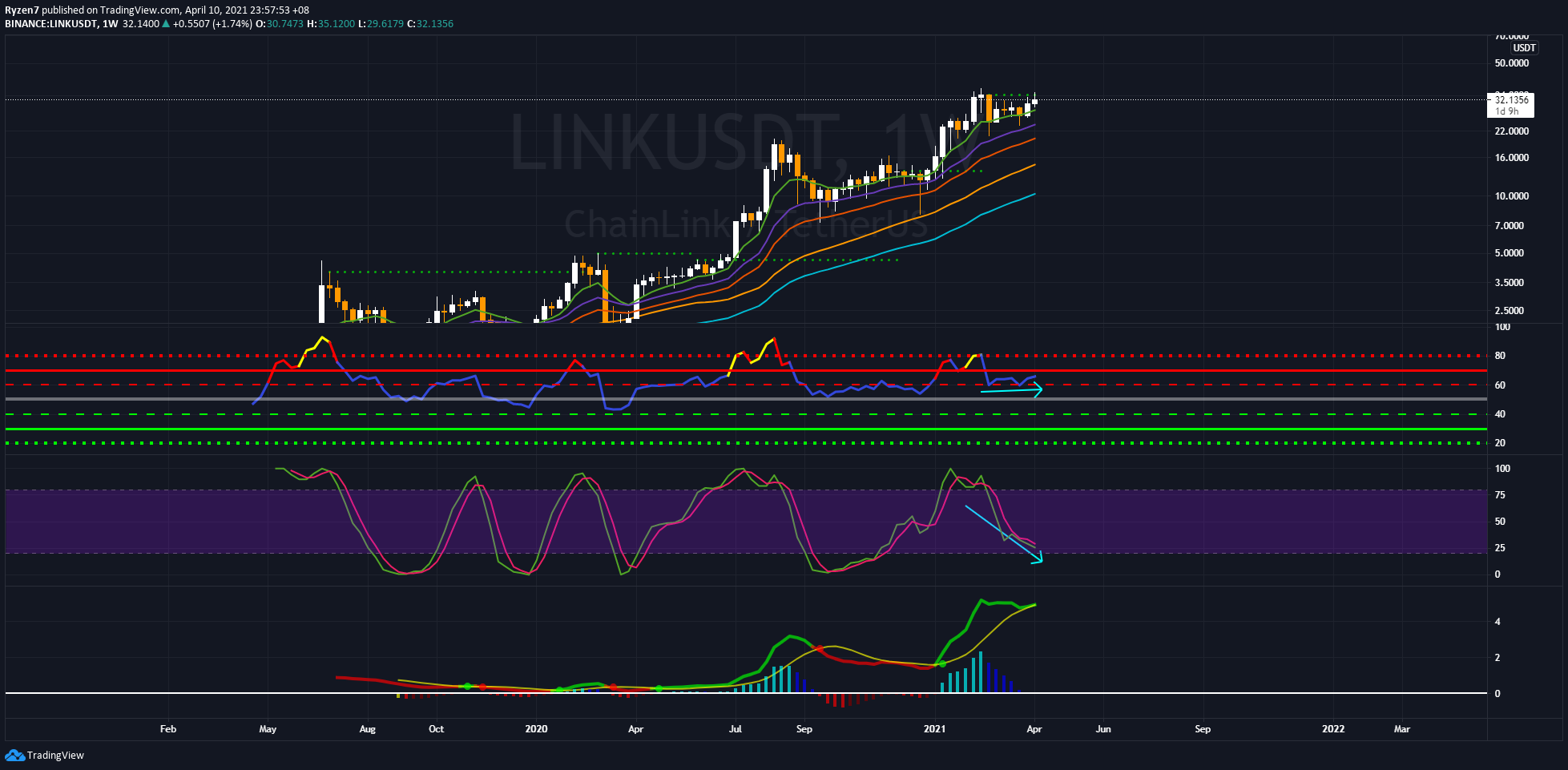Click the 40 level on the RSI scale

tap(1500, 414)
